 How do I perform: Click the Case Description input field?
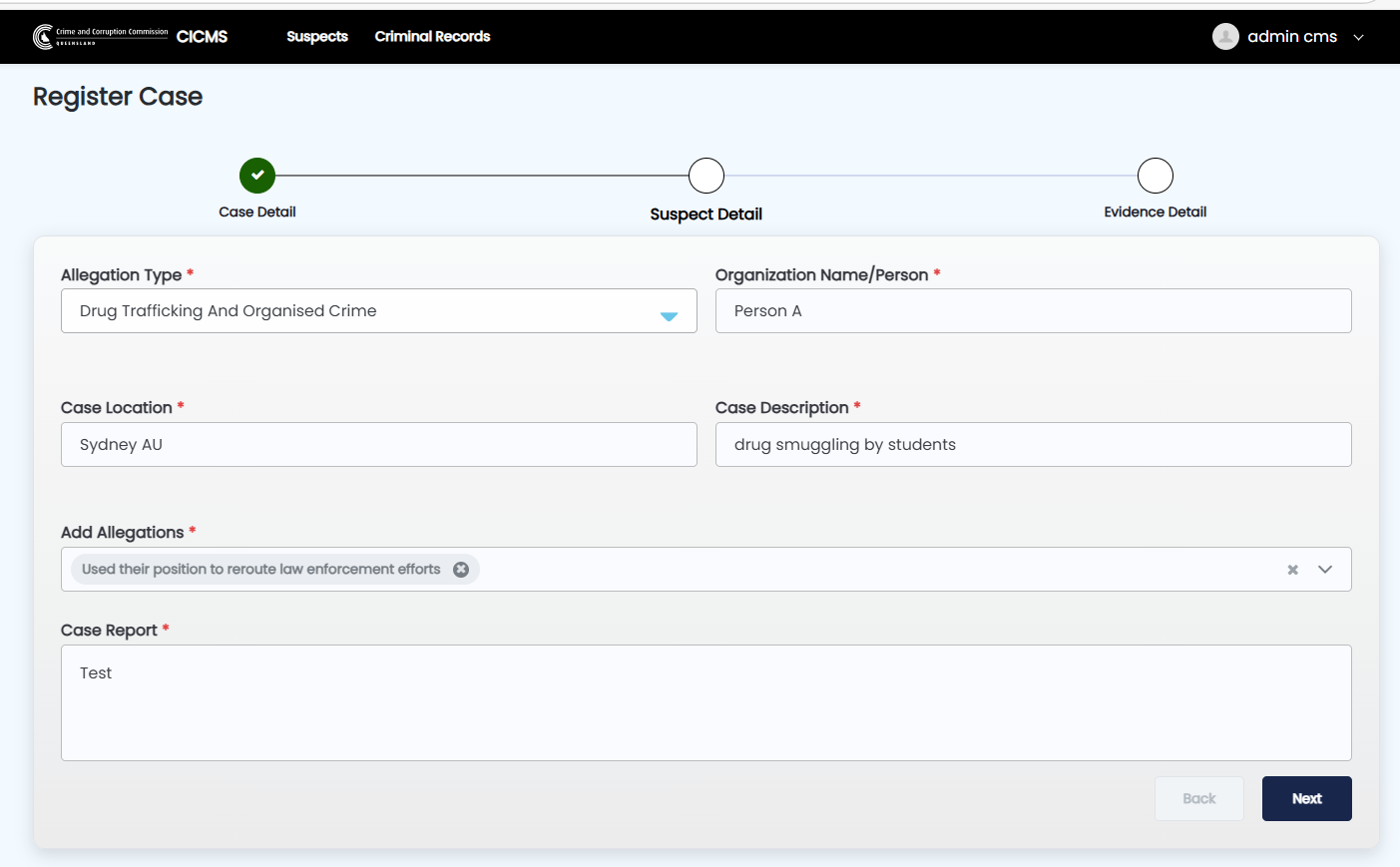[1033, 445]
